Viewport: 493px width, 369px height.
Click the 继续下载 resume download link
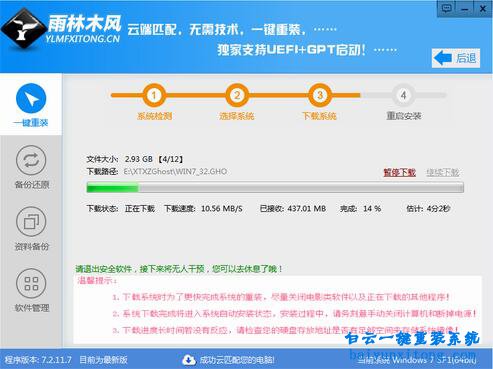443,172
